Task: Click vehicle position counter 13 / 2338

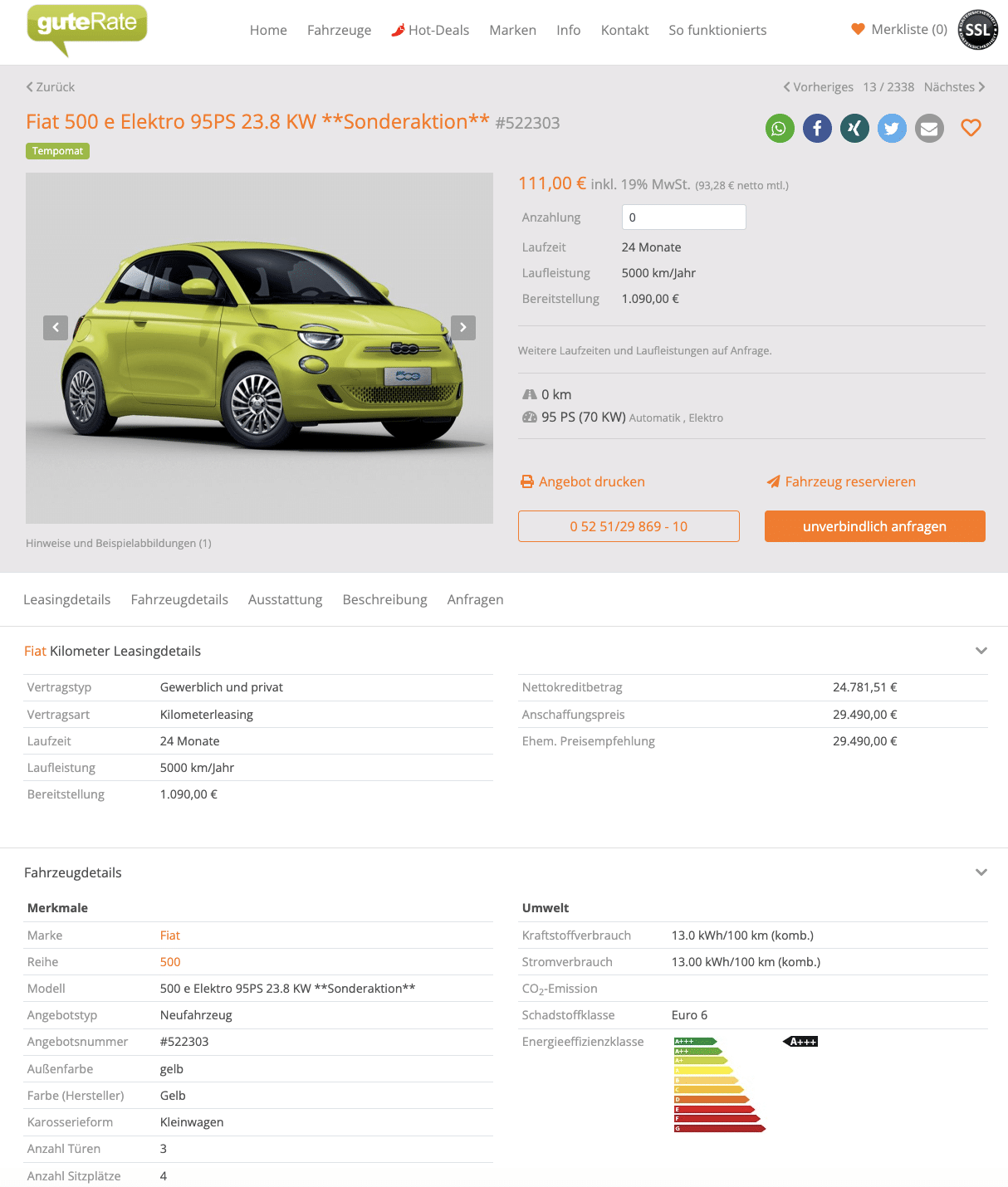Action: 888,87
